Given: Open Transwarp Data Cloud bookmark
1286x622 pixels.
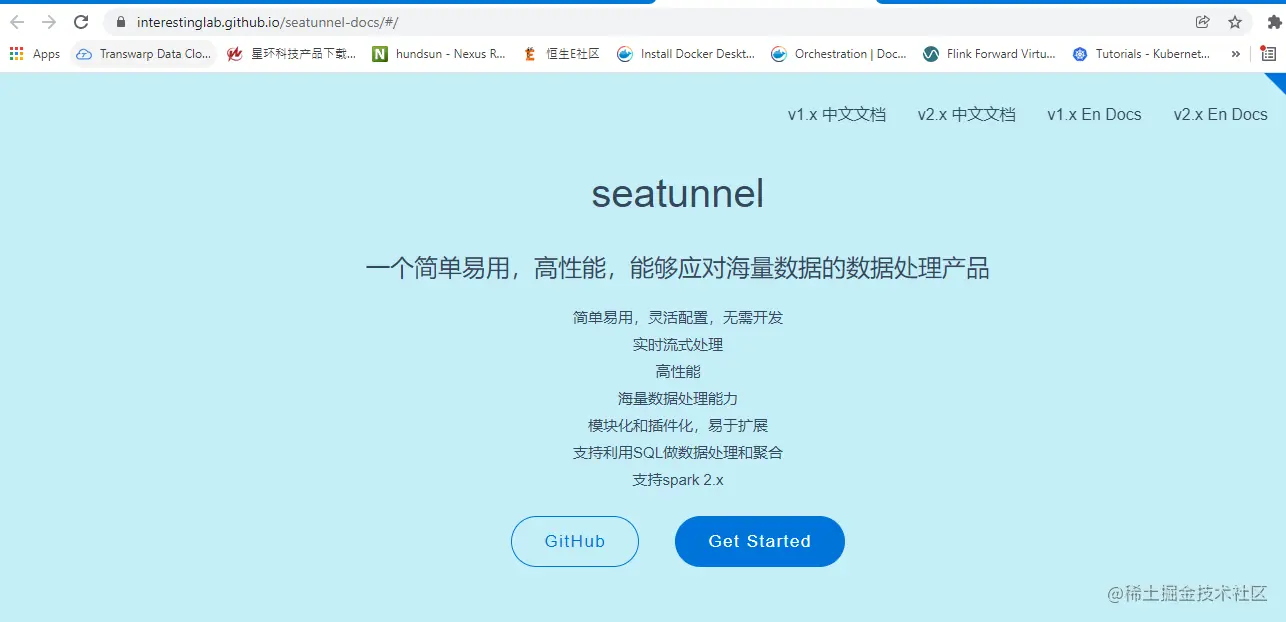Looking at the screenshot, I should (144, 54).
